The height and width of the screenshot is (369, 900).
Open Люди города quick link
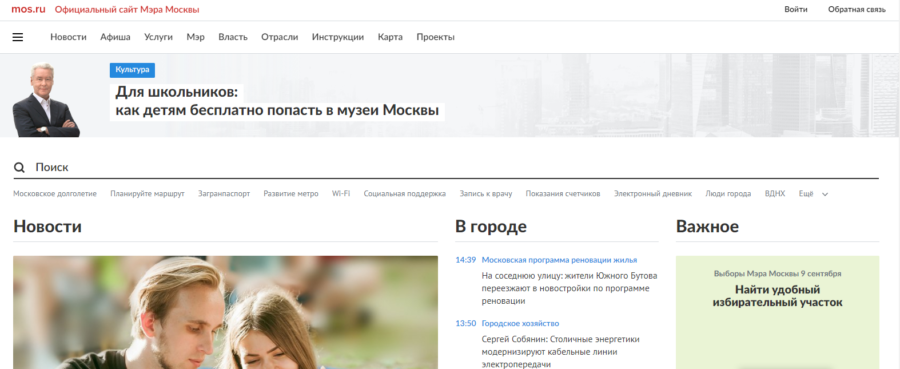click(x=728, y=194)
